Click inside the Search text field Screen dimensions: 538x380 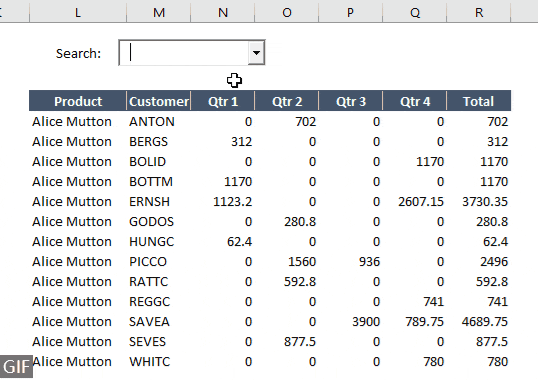[184, 53]
